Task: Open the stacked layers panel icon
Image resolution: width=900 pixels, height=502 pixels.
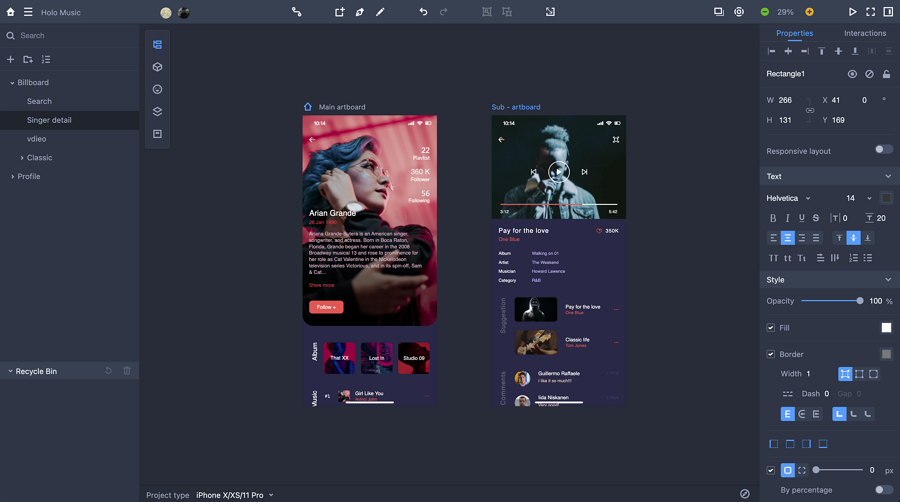Action: tap(157, 112)
